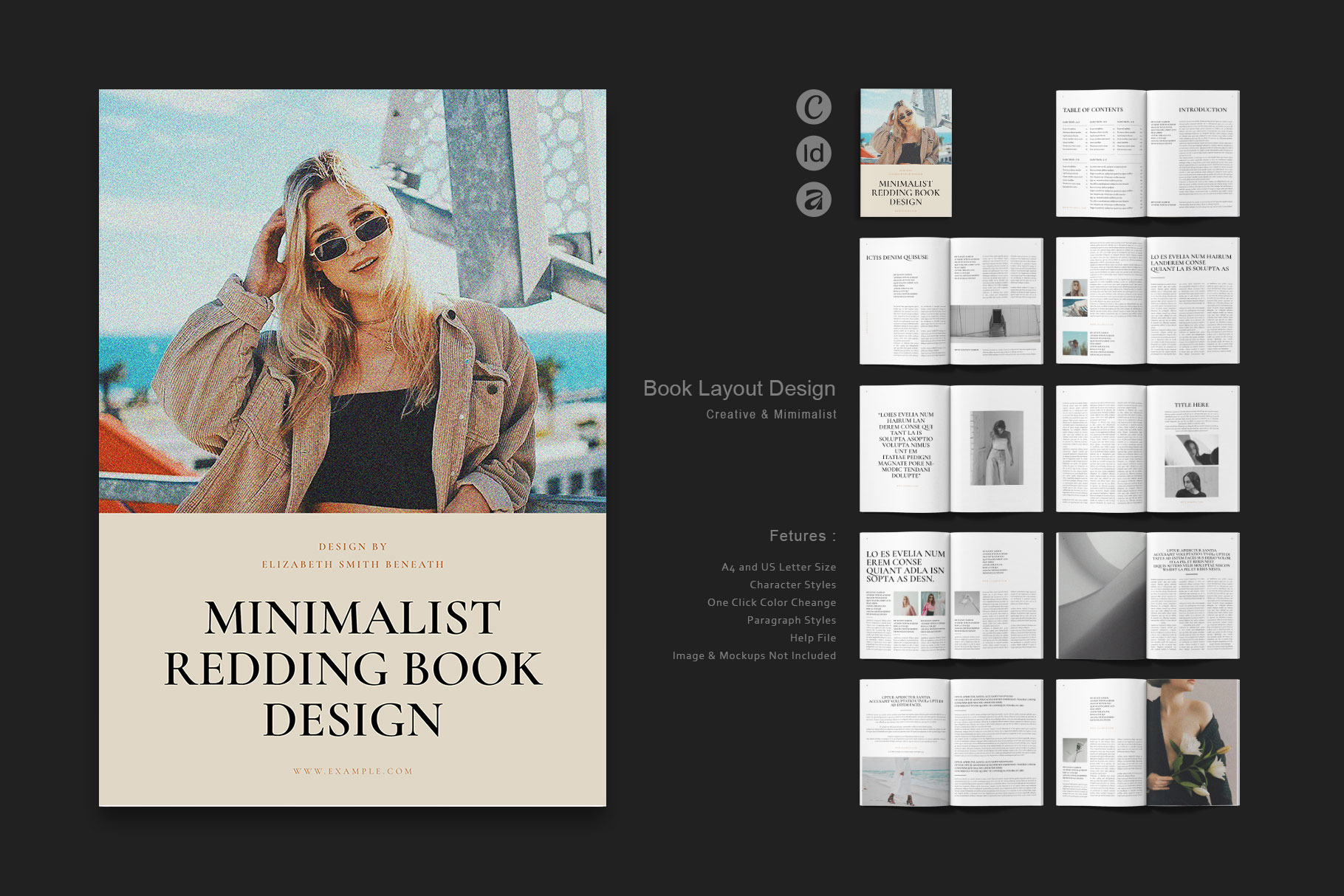Select the "One Click Color Cheange" feature text
Screen dimensions: 1344x896
(x=772, y=602)
